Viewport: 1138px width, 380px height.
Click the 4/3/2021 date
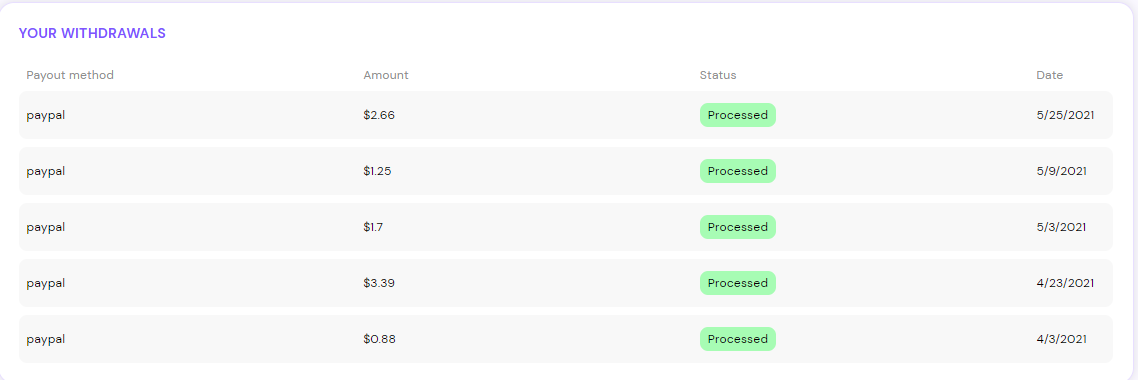pos(1062,339)
